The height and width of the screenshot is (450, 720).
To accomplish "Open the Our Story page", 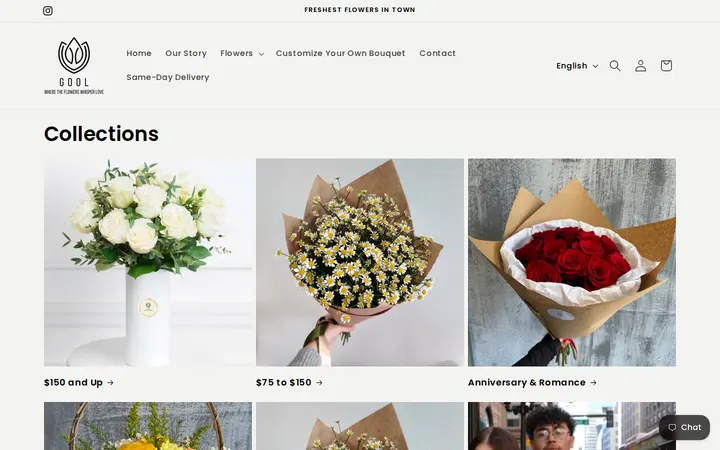I will (186, 53).
